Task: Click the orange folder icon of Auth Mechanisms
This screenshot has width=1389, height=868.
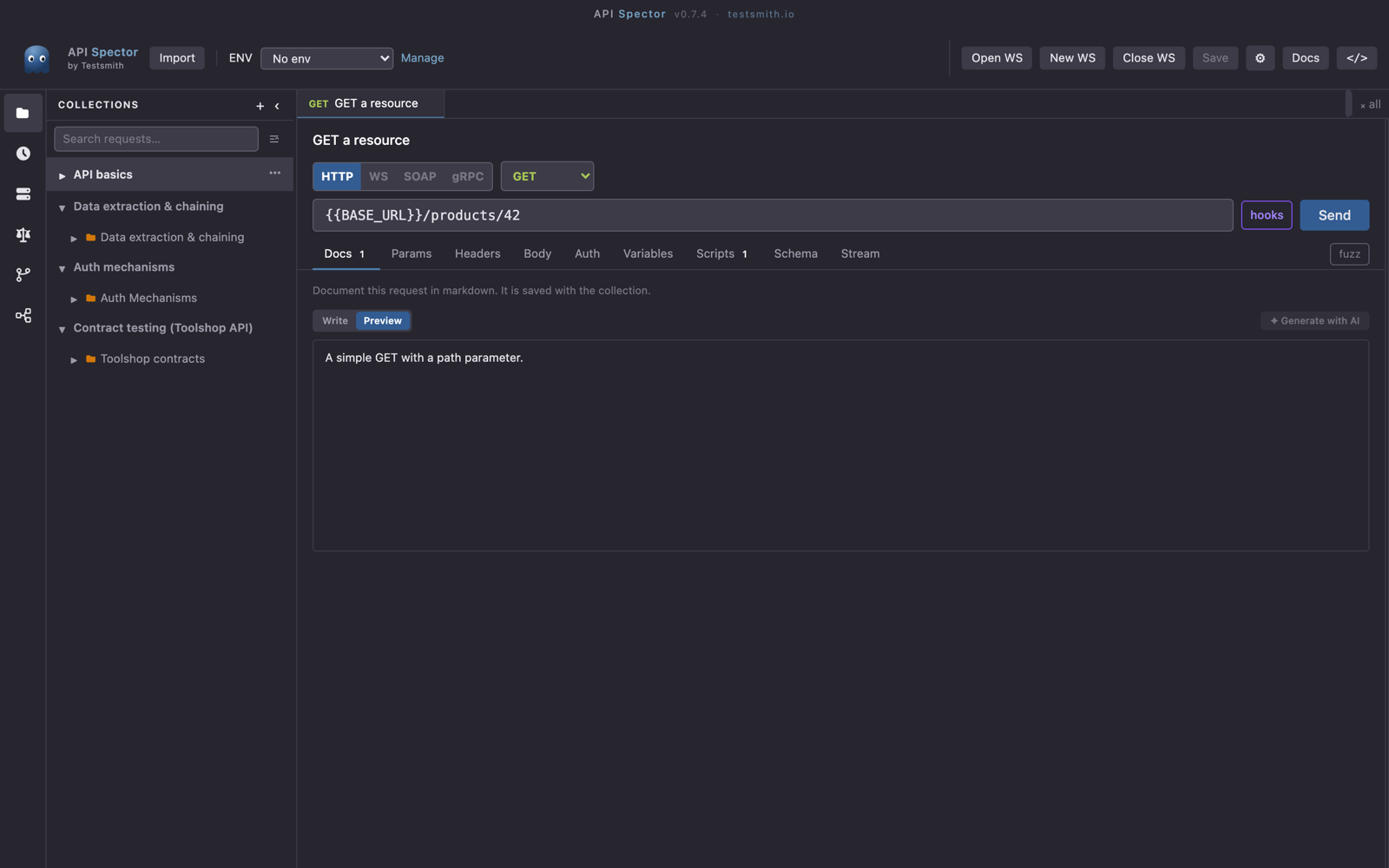Action: tap(90, 298)
